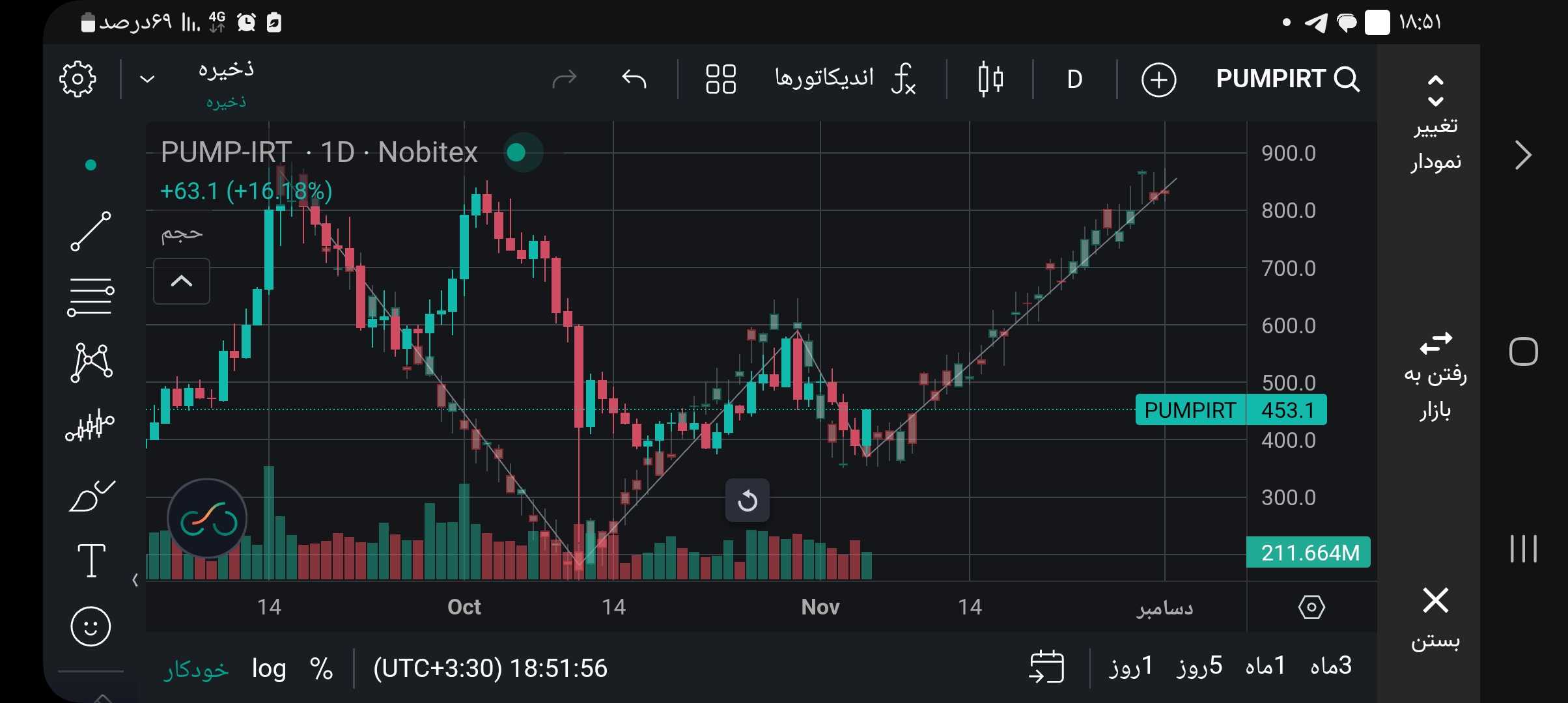This screenshot has height=703, width=1568.
Task: Select the 5 day range tab
Action: [x=1199, y=666]
